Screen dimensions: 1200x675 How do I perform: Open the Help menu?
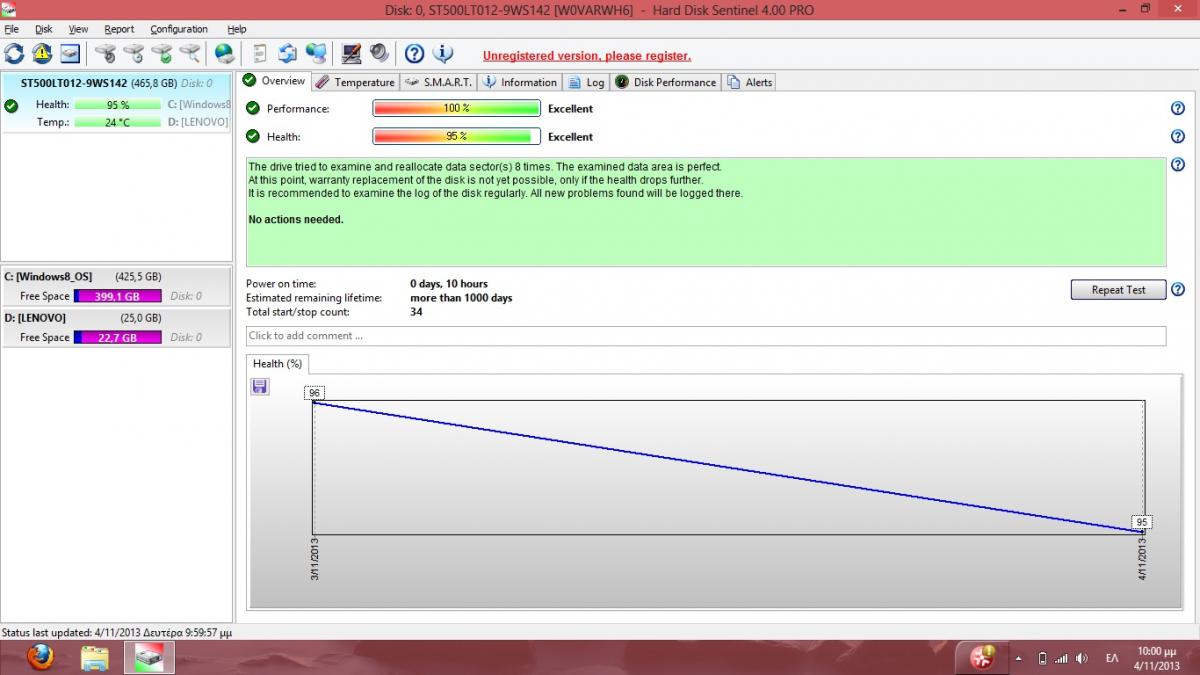point(236,29)
